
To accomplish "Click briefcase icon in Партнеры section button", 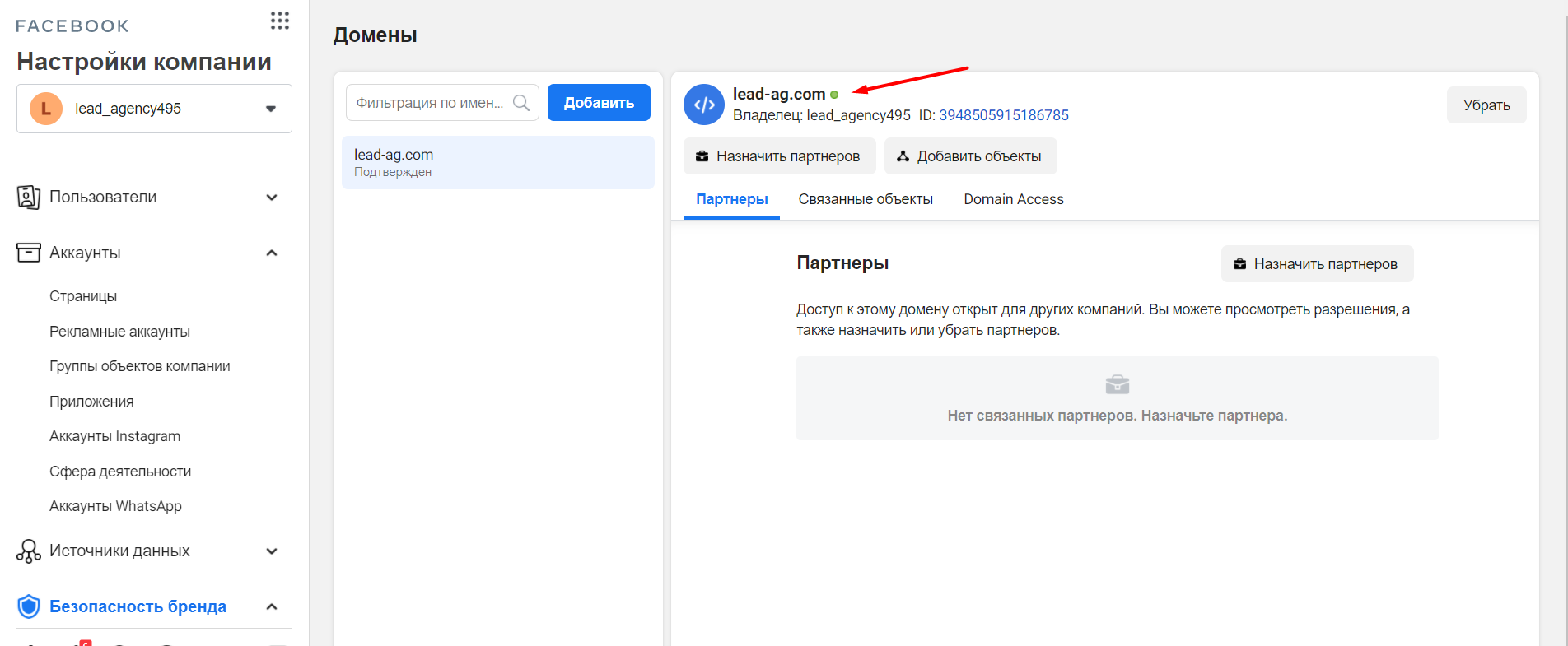I will click(1239, 264).
